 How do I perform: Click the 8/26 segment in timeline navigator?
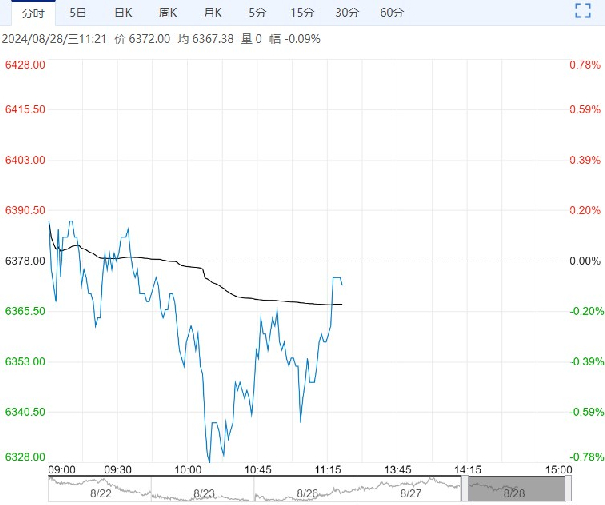pos(307,490)
